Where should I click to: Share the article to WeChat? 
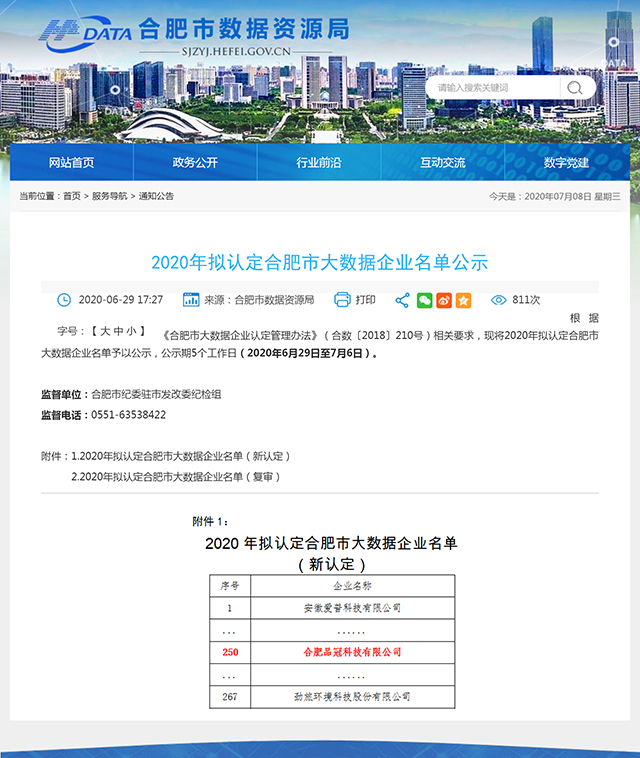(x=425, y=300)
